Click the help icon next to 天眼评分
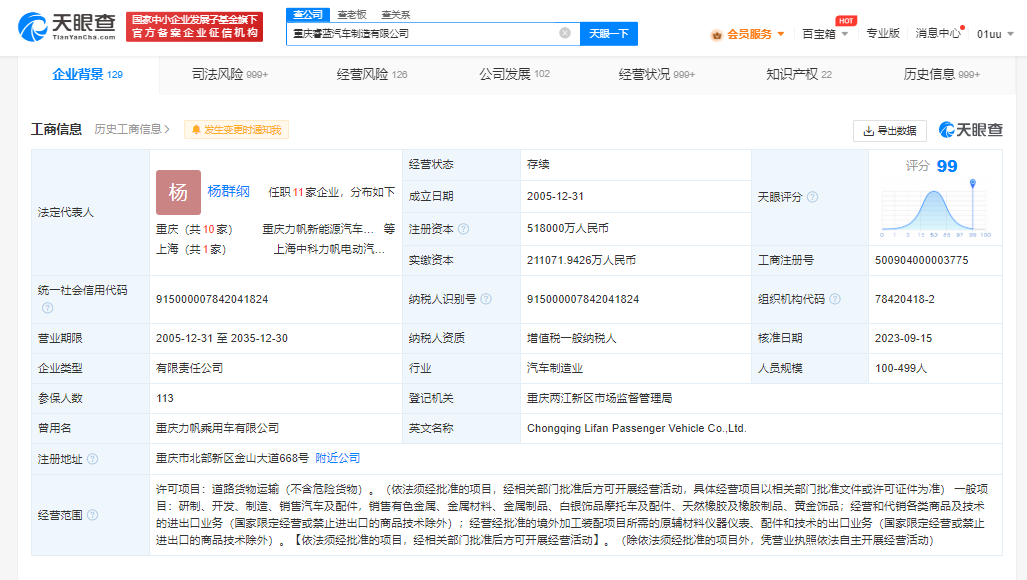This screenshot has width=1027, height=580. (x=812, y=197)
